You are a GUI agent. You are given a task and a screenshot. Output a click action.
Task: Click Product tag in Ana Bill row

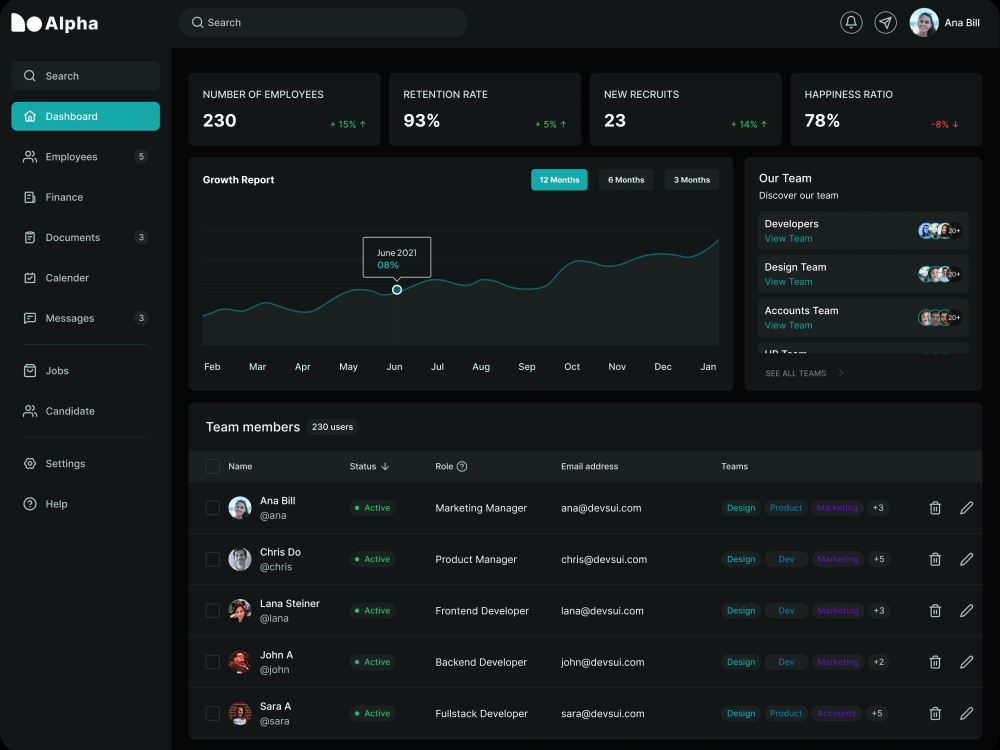786,508
